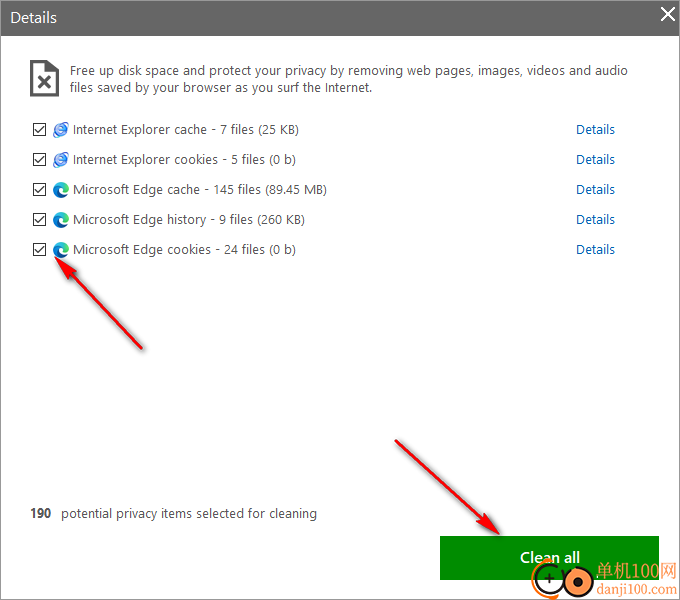Click 'potential privacy items selected for cleaning' text
Image resolution: width=680 pixels, height=600 pixels.
(189, 514)
